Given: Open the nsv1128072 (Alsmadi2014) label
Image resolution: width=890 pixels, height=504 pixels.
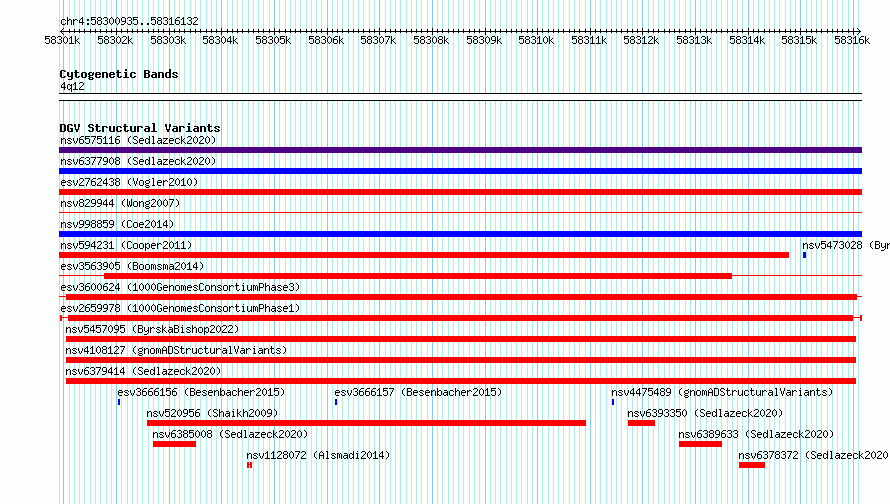Looking at the screenshot, I should (318, 455).
